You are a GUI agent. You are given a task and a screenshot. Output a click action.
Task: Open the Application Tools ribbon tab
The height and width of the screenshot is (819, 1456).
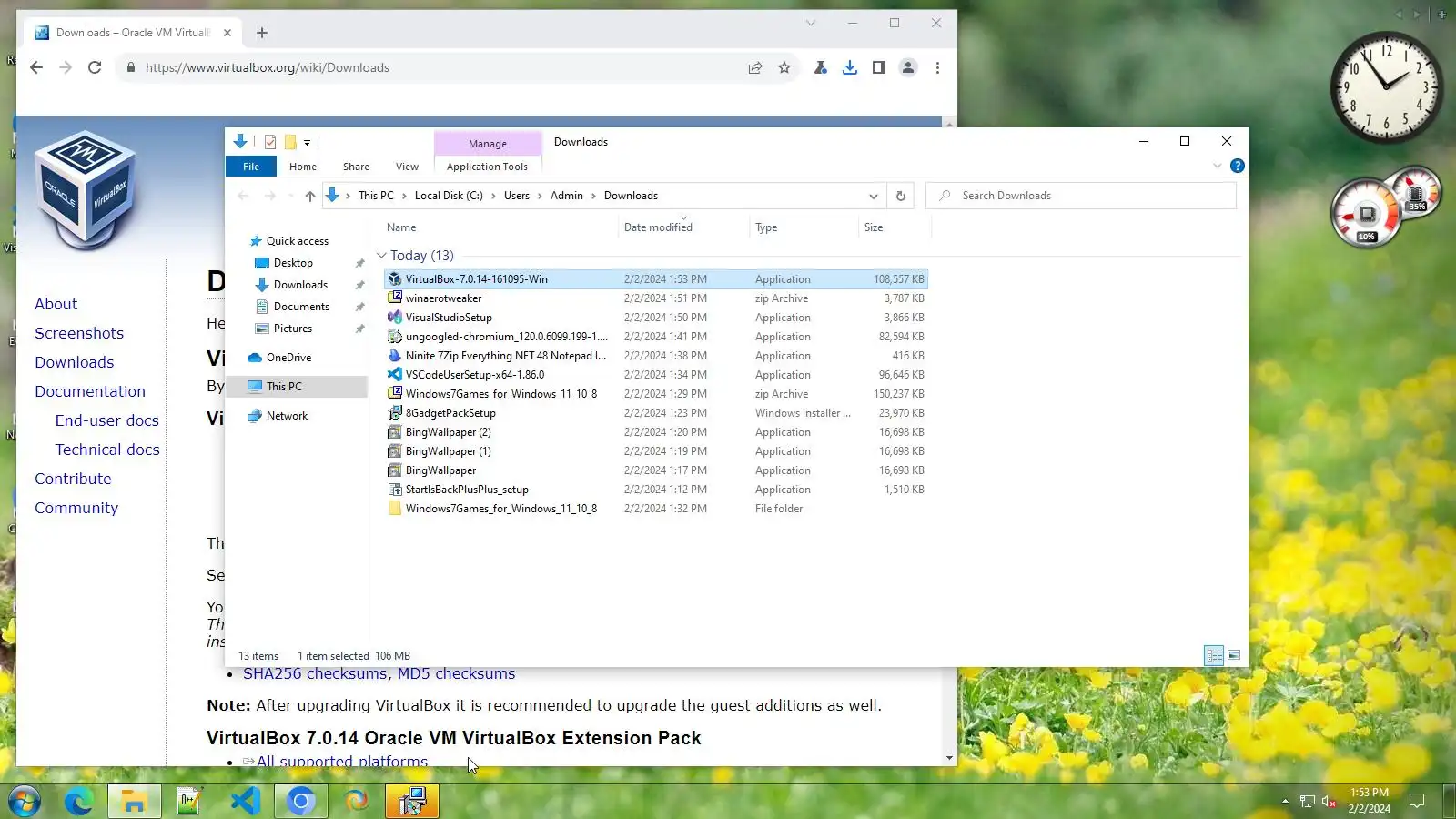(487, 167)
